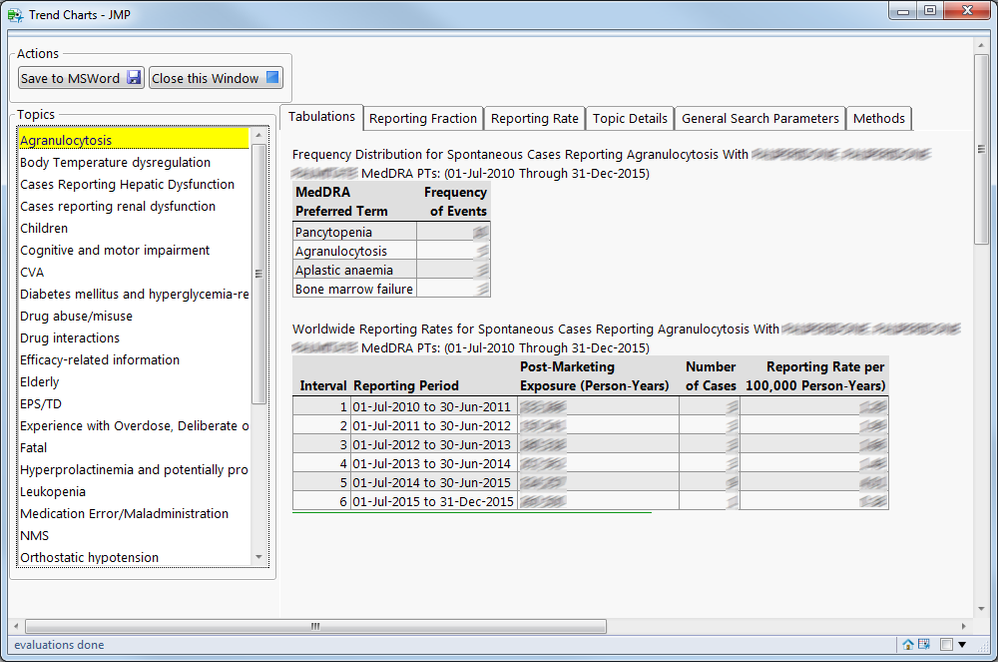Click the main window vertical scrollbar thumb

click(x=981, y=150)
